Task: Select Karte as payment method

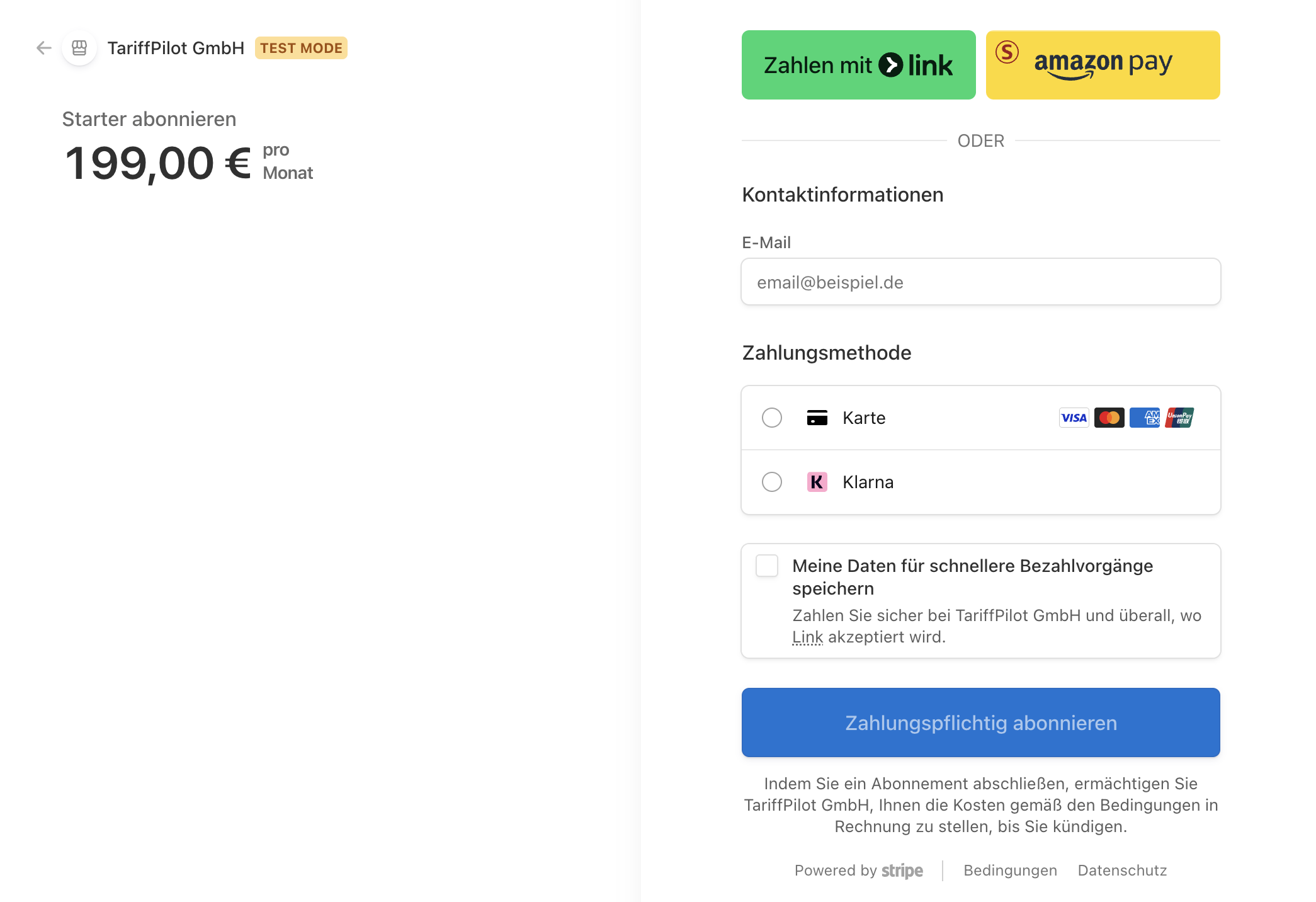Action: click(x=771, y=417)
